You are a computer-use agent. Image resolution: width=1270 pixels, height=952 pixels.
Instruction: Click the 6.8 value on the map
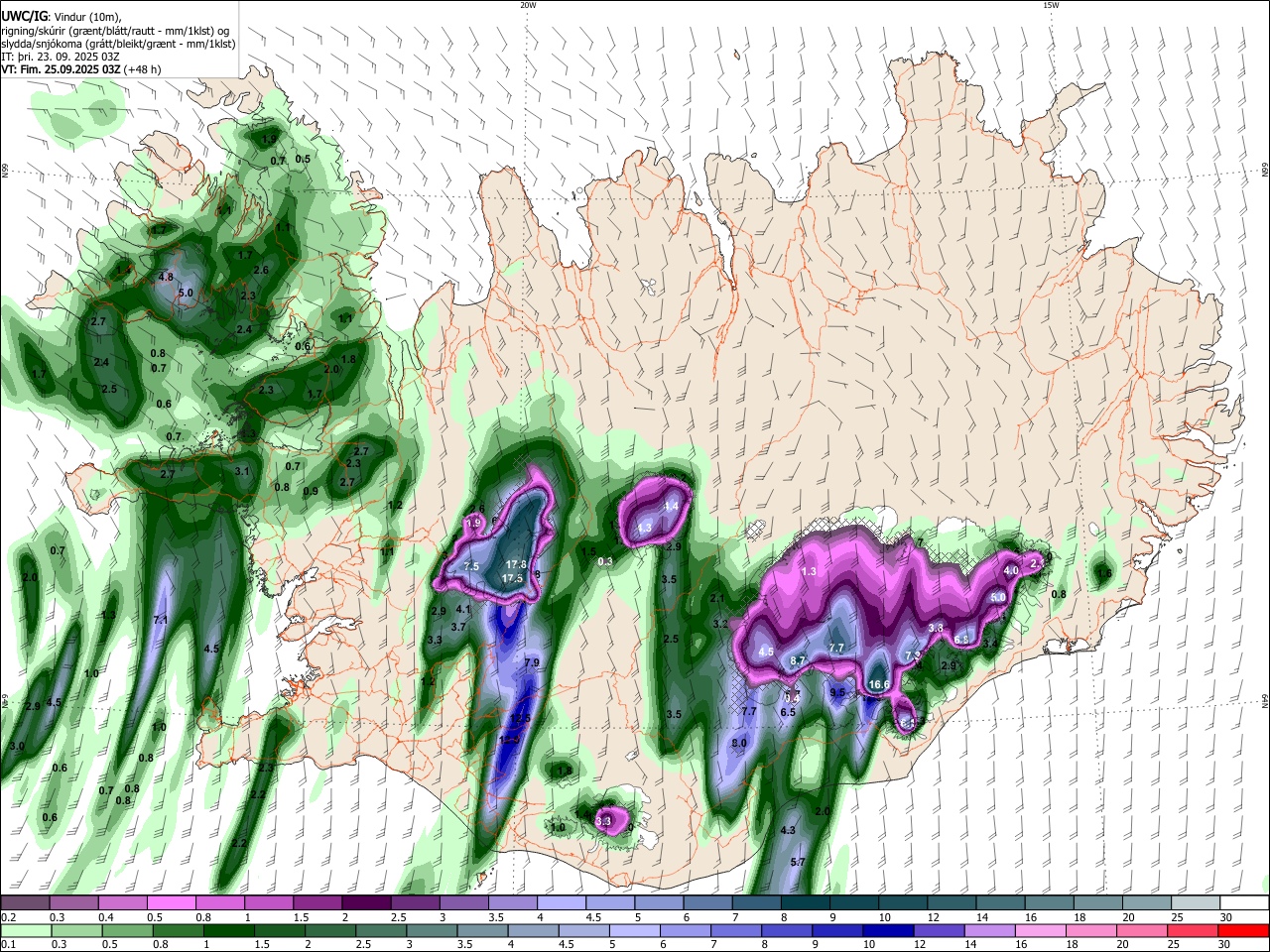(961, 640)
